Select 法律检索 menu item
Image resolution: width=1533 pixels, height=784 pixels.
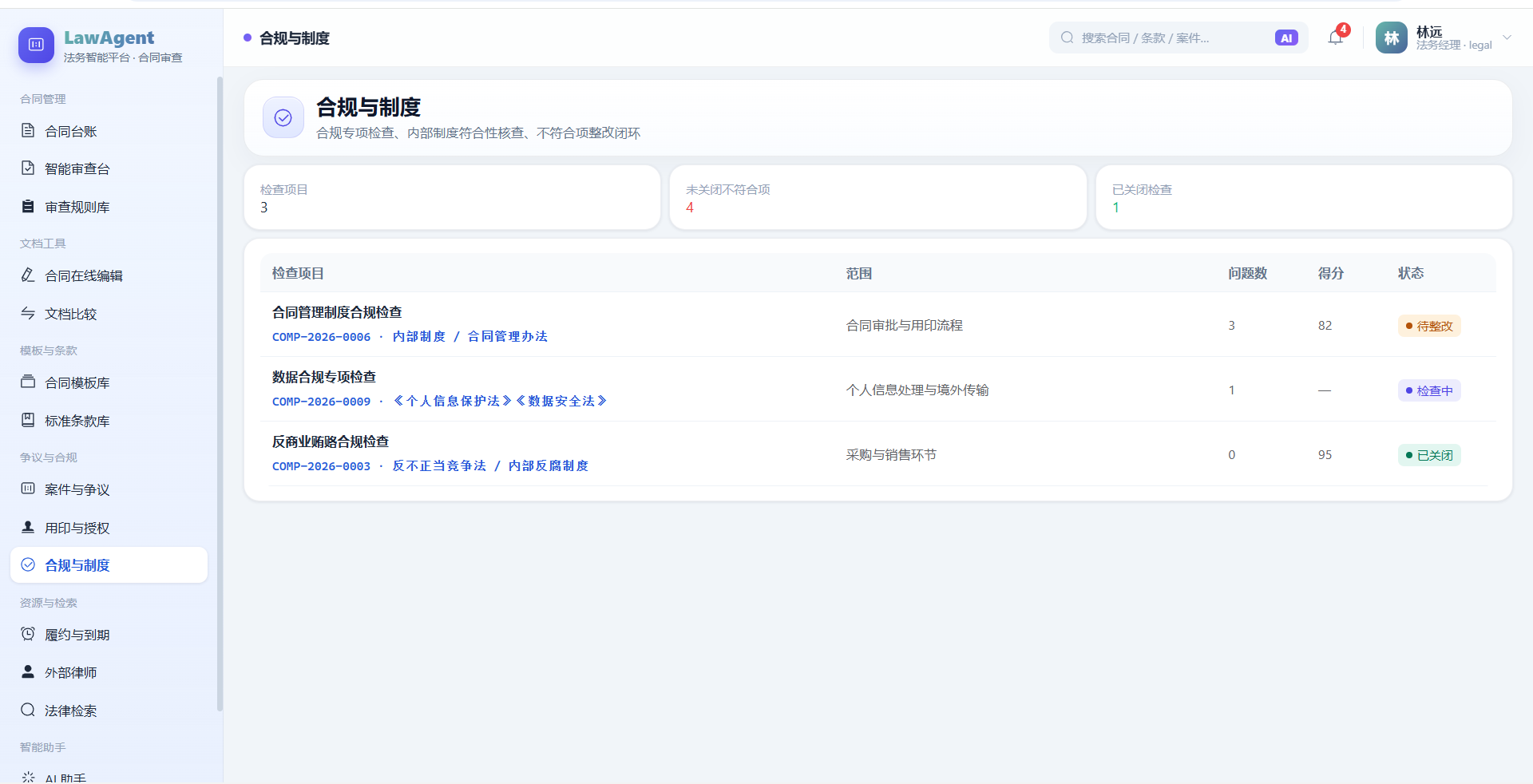click(109, 711)
